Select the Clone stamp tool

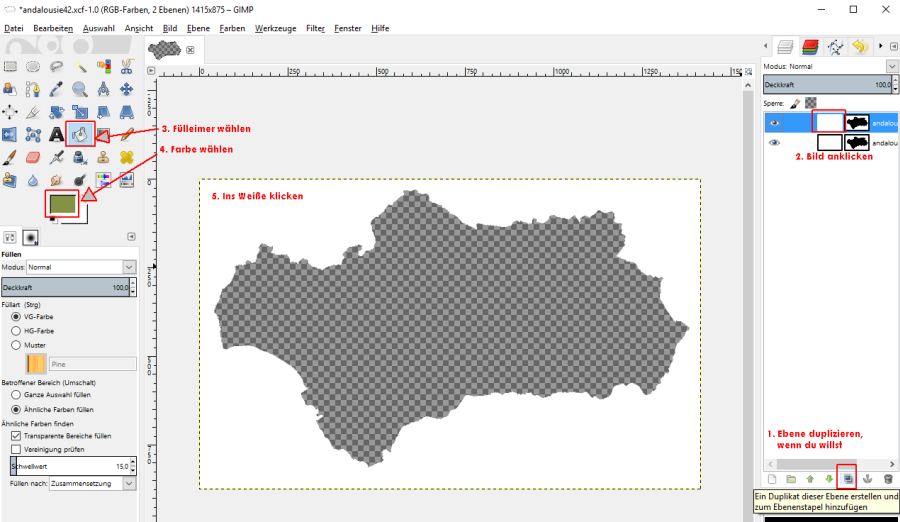[x=103, y=157]
